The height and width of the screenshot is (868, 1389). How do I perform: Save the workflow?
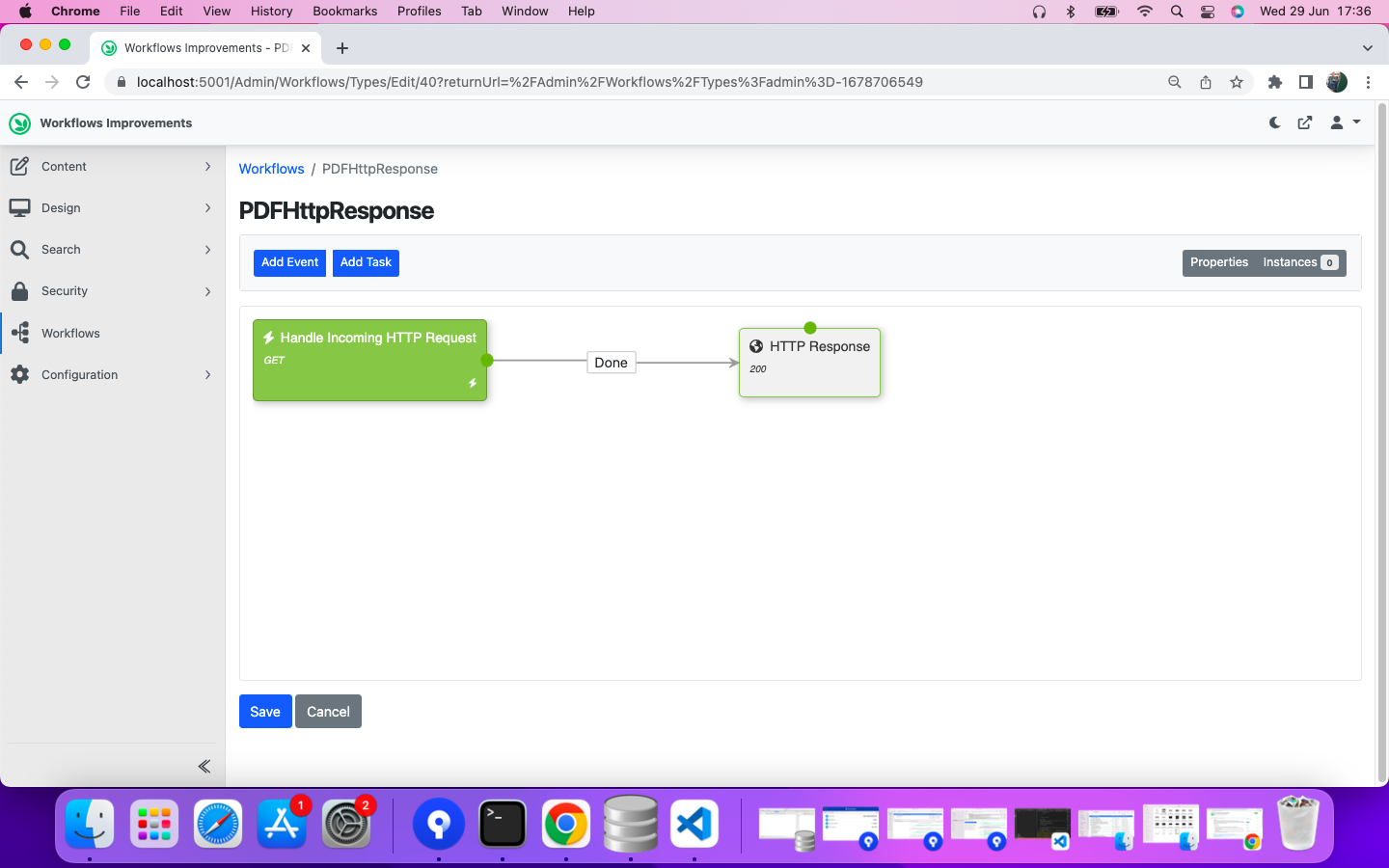(x=265, y=712)
